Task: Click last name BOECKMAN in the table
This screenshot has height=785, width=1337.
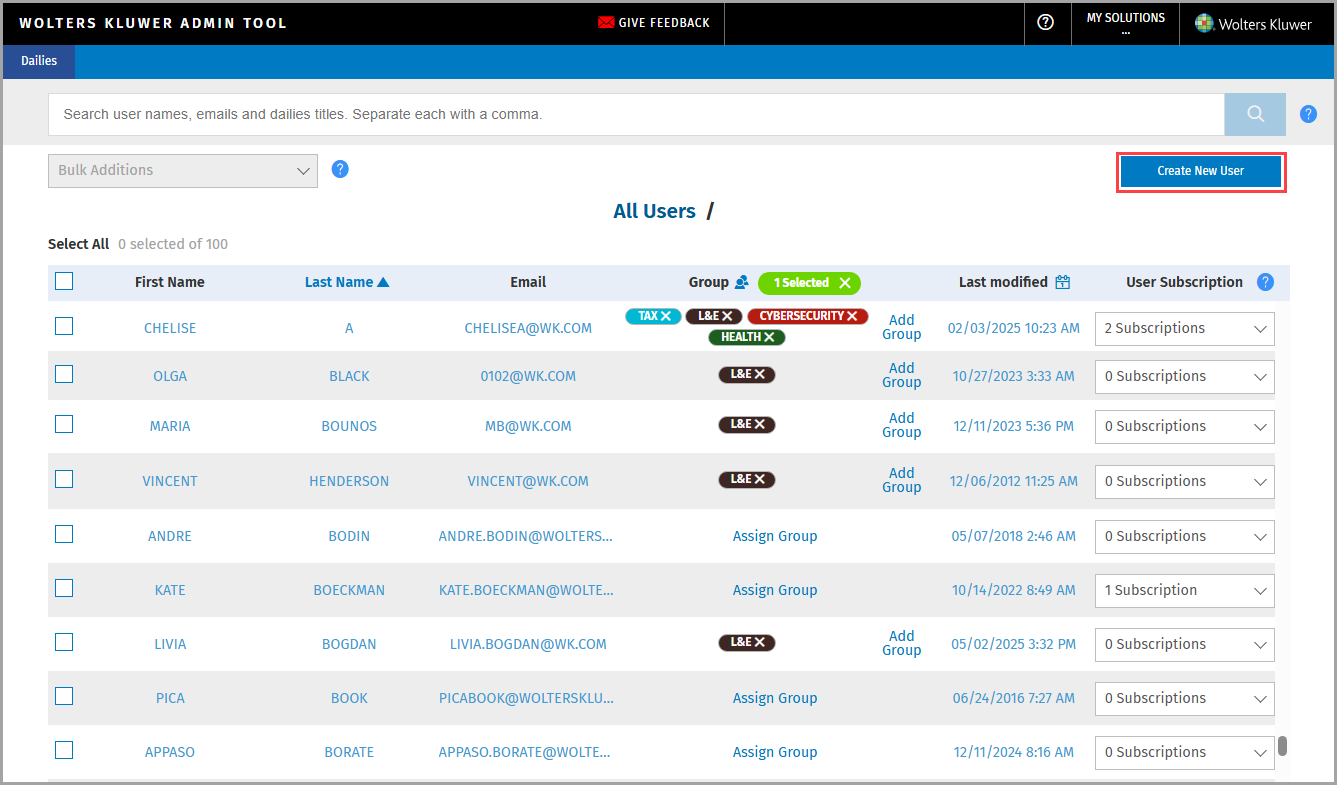Action: click(349, 590)
